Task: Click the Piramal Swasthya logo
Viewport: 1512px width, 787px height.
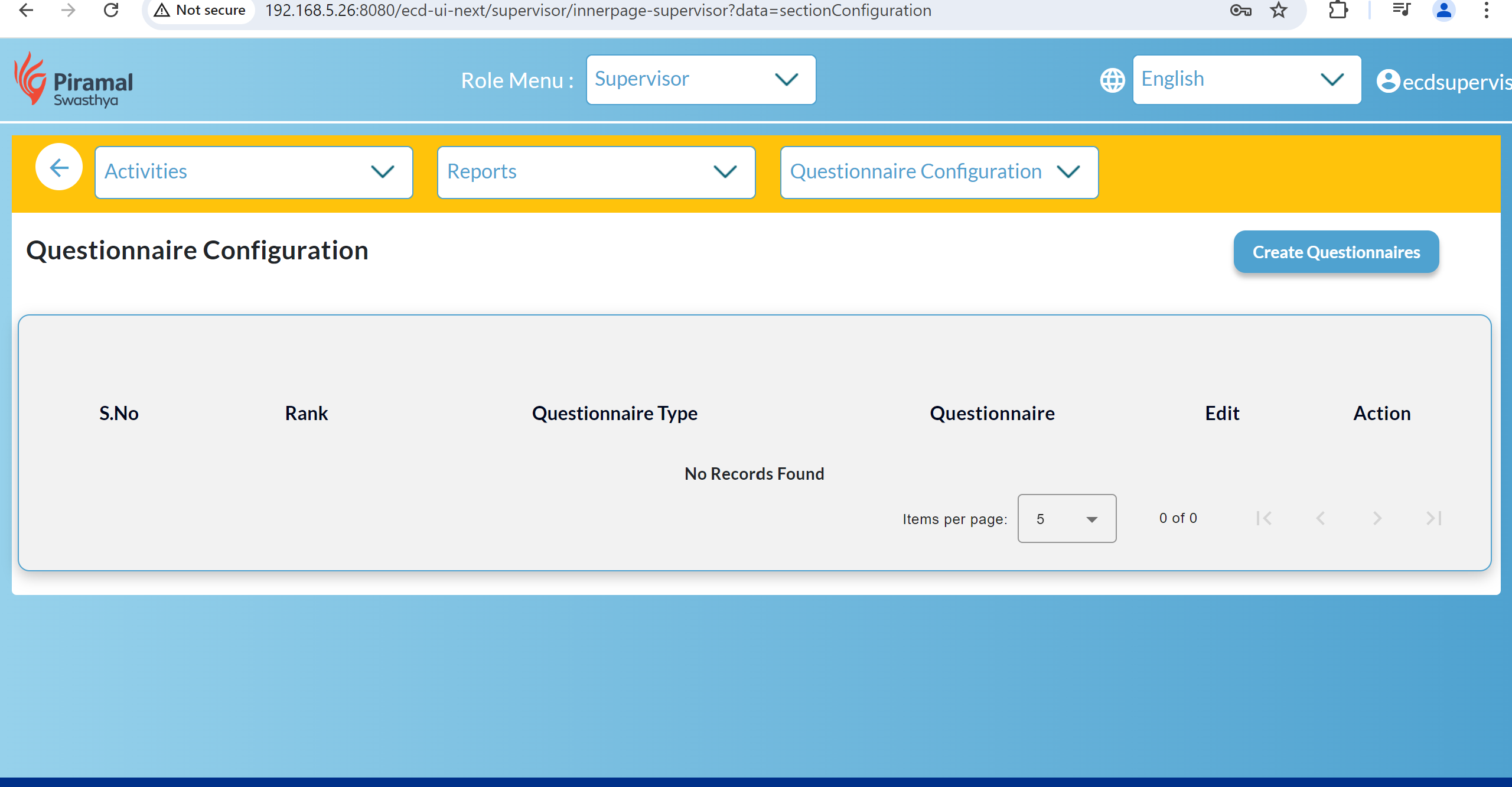Action: pos(74,80)
